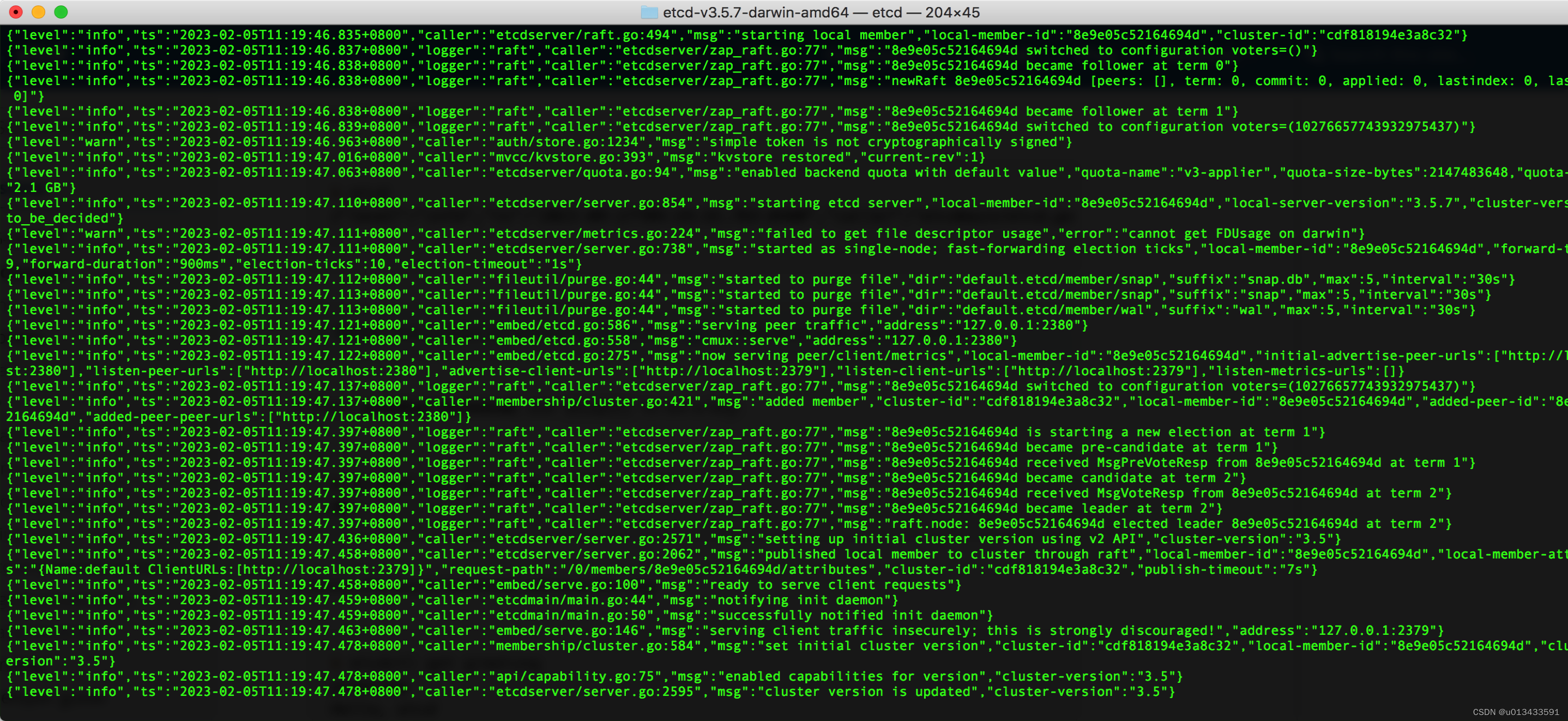Select "became follower at term 0" text
Screen dimensions: 1568x721
point(1128,65)
